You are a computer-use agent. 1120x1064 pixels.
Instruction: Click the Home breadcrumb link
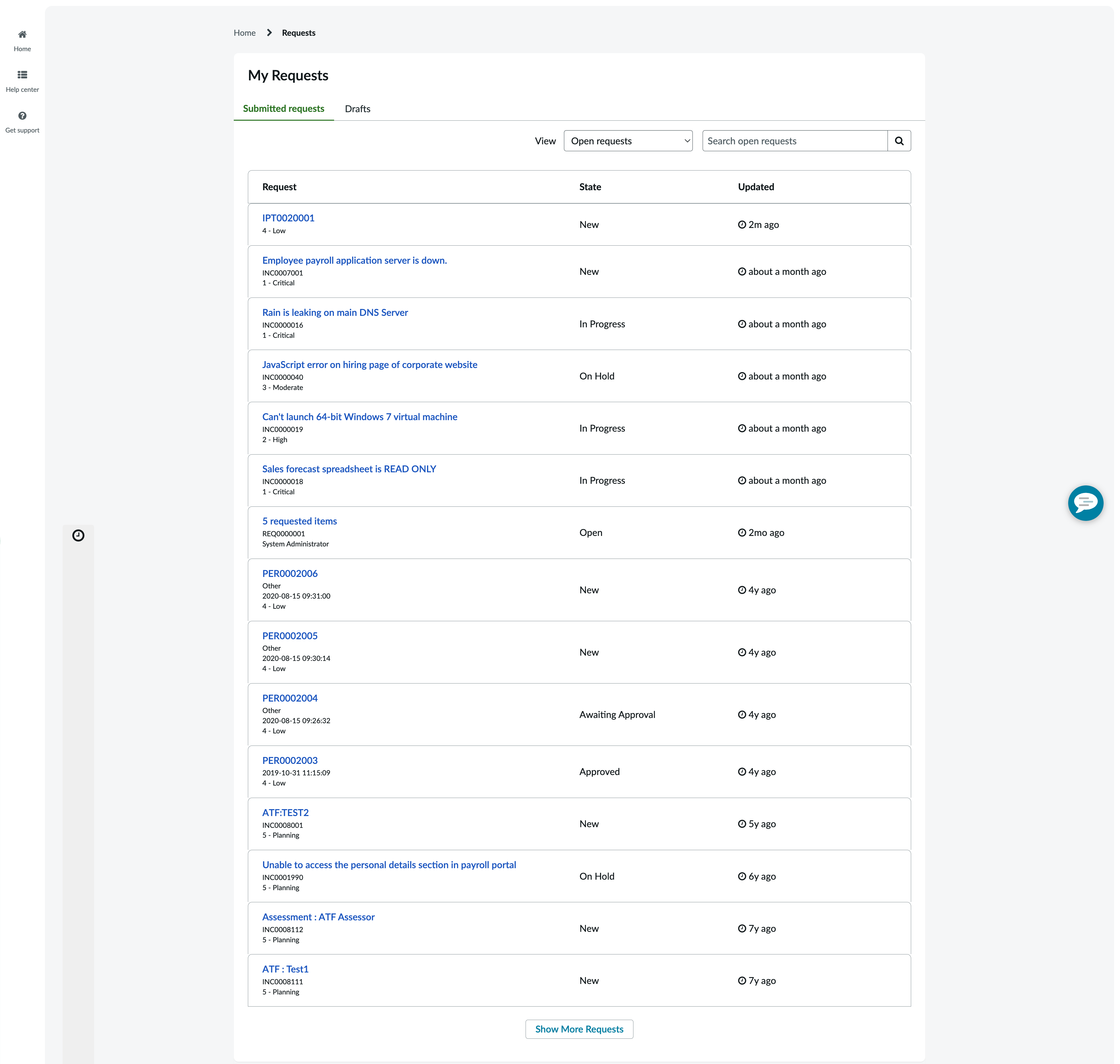pos(244,33)
